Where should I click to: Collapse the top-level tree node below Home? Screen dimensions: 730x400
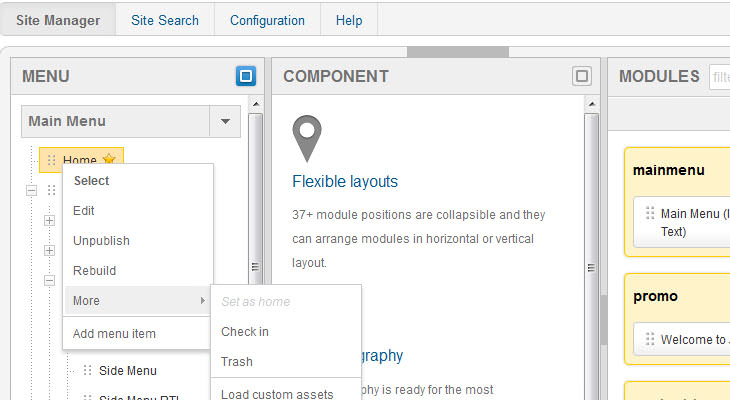31,190
